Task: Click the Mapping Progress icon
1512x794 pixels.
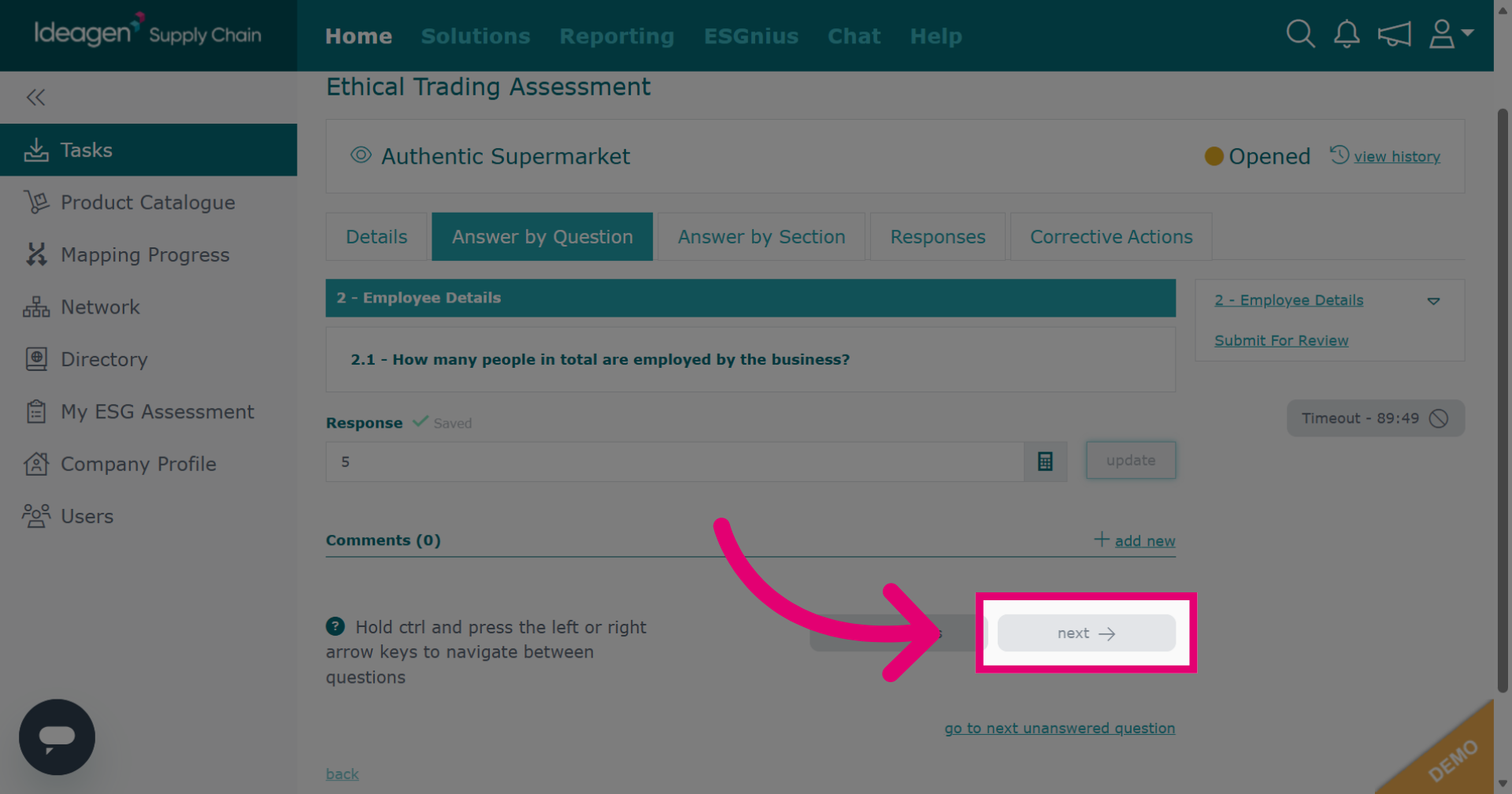Action: (36, 254)
